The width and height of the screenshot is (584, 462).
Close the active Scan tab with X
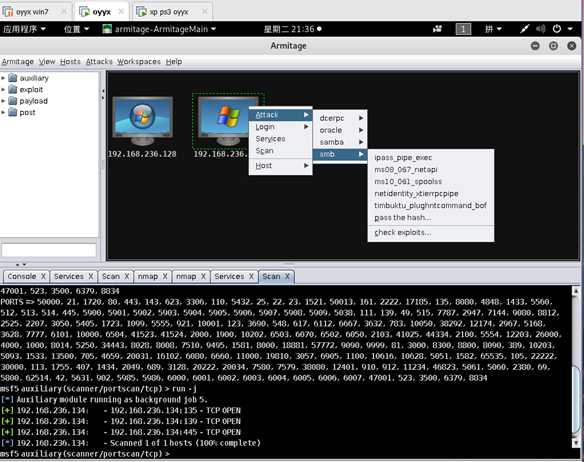(287, 276)
